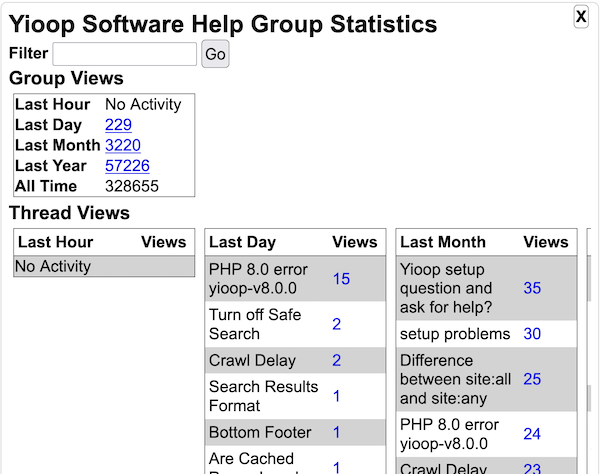This screenshot has width=600, height=474.
Task: Click the view count 35 for Yioop setup question
Action: point(532,288)
